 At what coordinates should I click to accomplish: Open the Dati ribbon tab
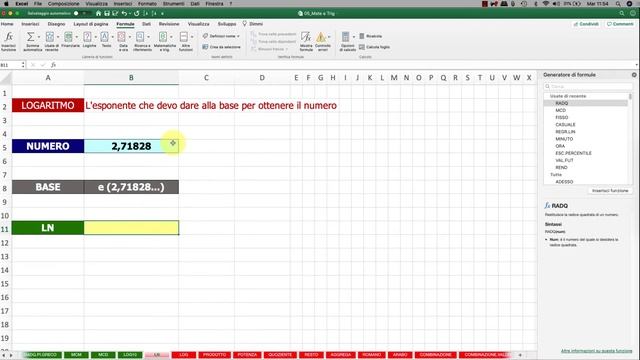(146, 24)
